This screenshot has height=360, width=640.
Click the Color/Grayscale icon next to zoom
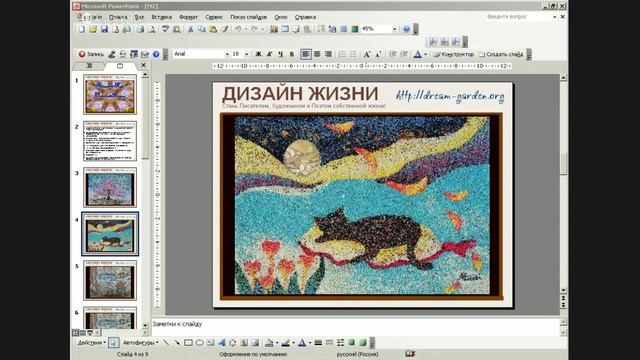point(355,29)
